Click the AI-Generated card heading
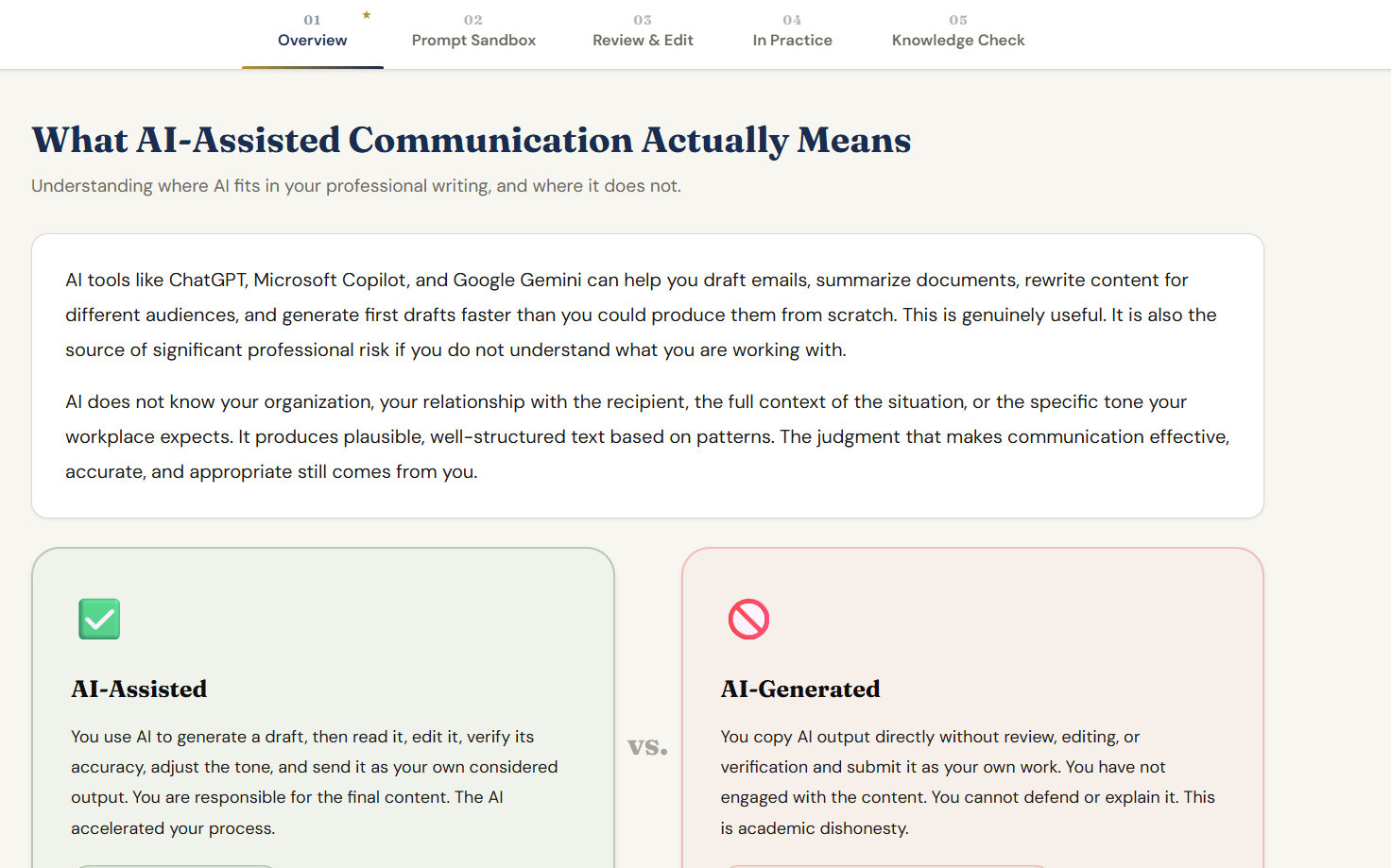1391x868 pixels. (800, 689)
